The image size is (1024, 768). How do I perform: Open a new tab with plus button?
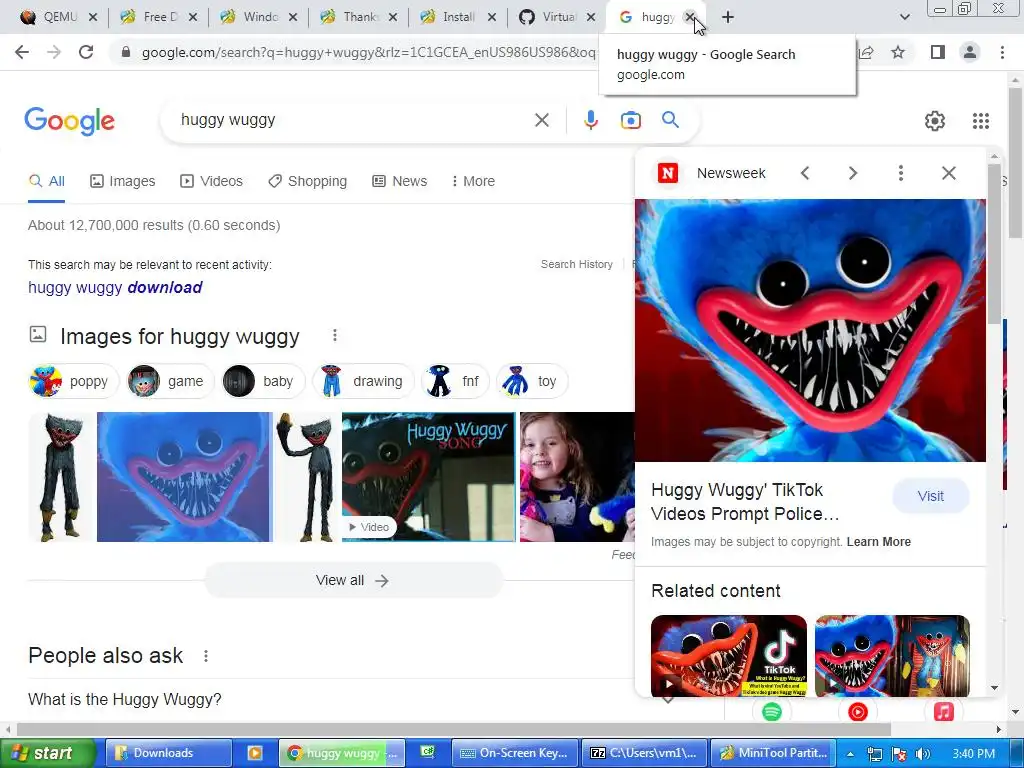coord(728,17)
